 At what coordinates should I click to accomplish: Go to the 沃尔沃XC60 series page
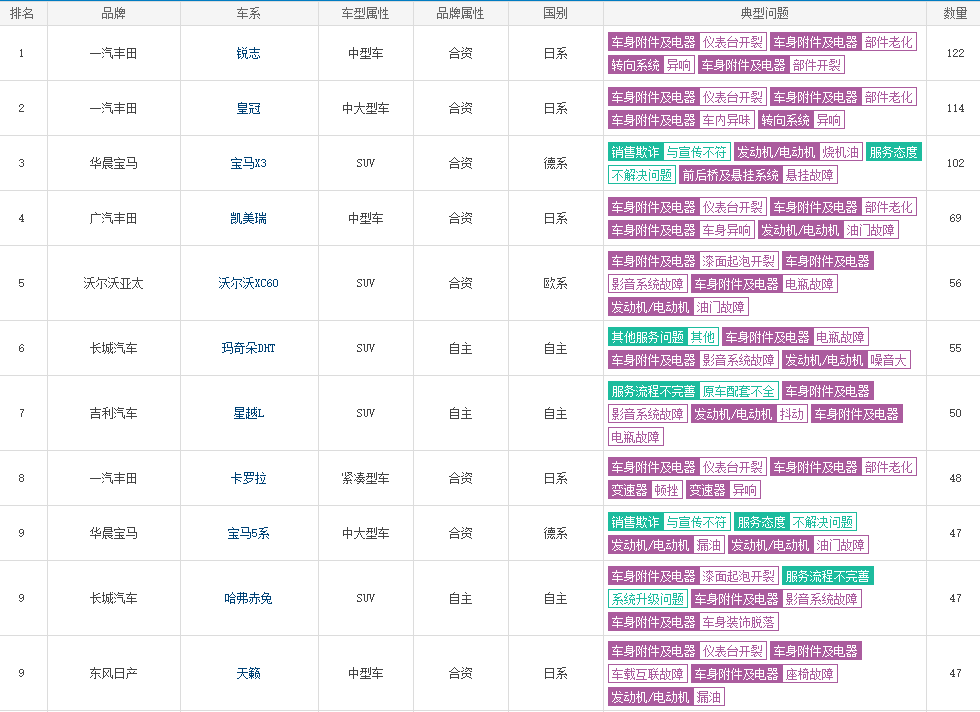(x=248, y=283)
